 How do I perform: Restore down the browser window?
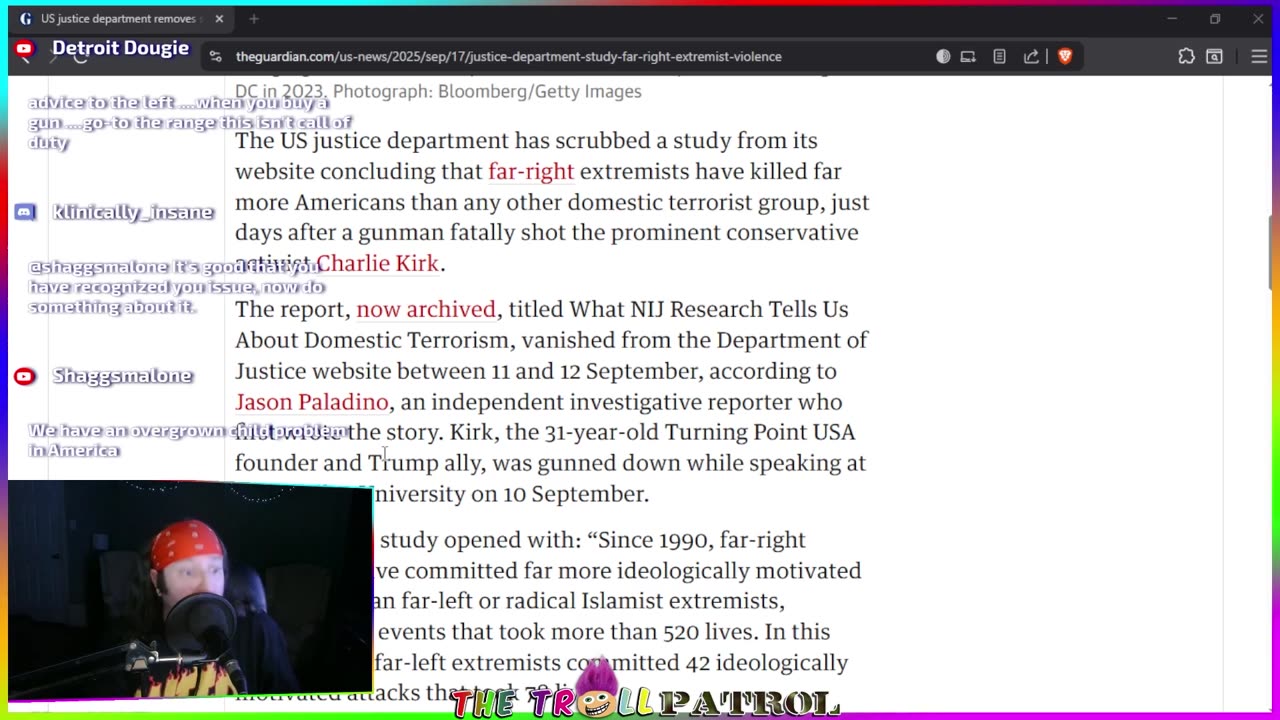tap(1215, 19)
